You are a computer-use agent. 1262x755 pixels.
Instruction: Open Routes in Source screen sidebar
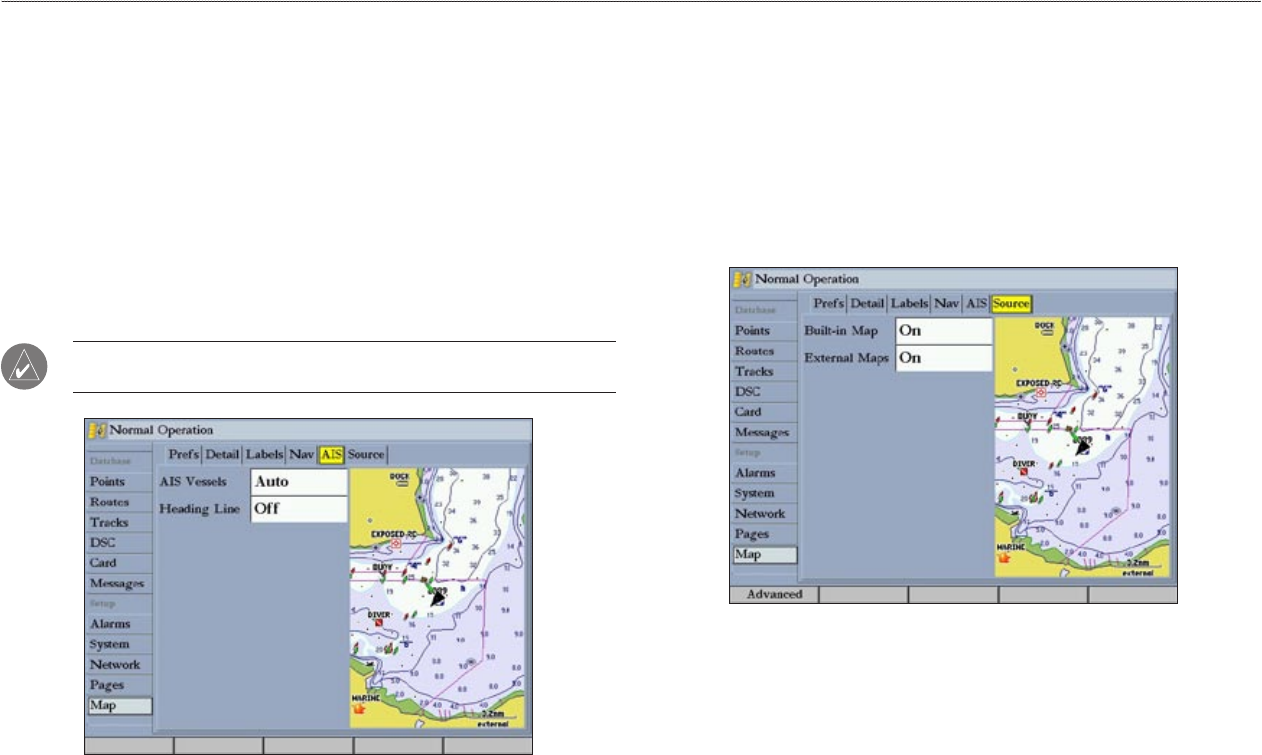click(764, 351)
